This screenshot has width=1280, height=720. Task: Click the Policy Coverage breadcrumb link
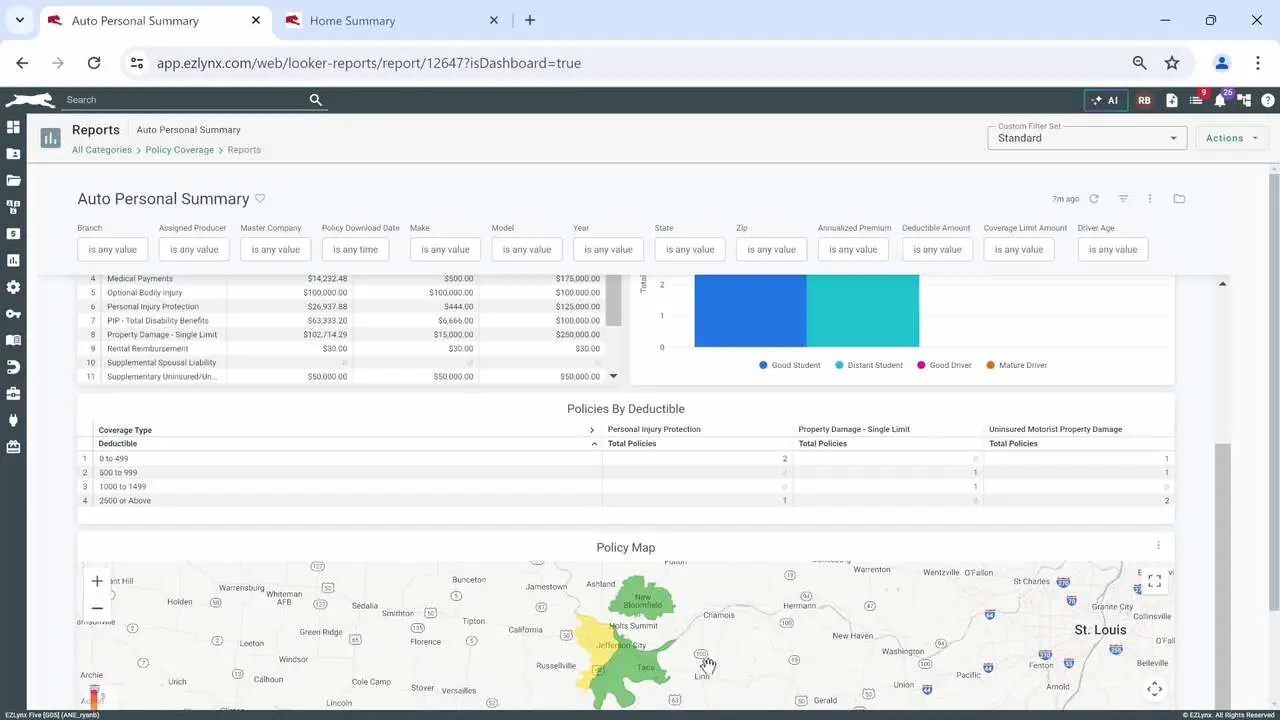click(179, 150)
